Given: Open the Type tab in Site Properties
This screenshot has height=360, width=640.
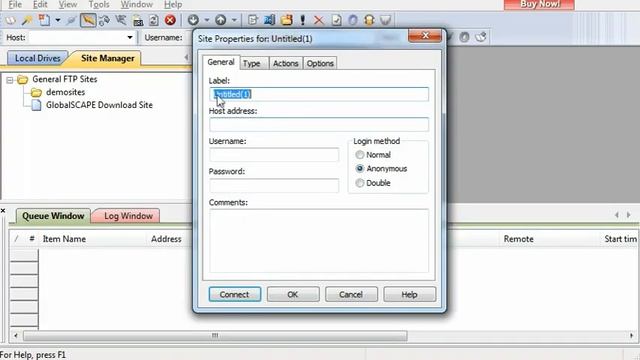Looking at the screenshot, I should (251, 63).
